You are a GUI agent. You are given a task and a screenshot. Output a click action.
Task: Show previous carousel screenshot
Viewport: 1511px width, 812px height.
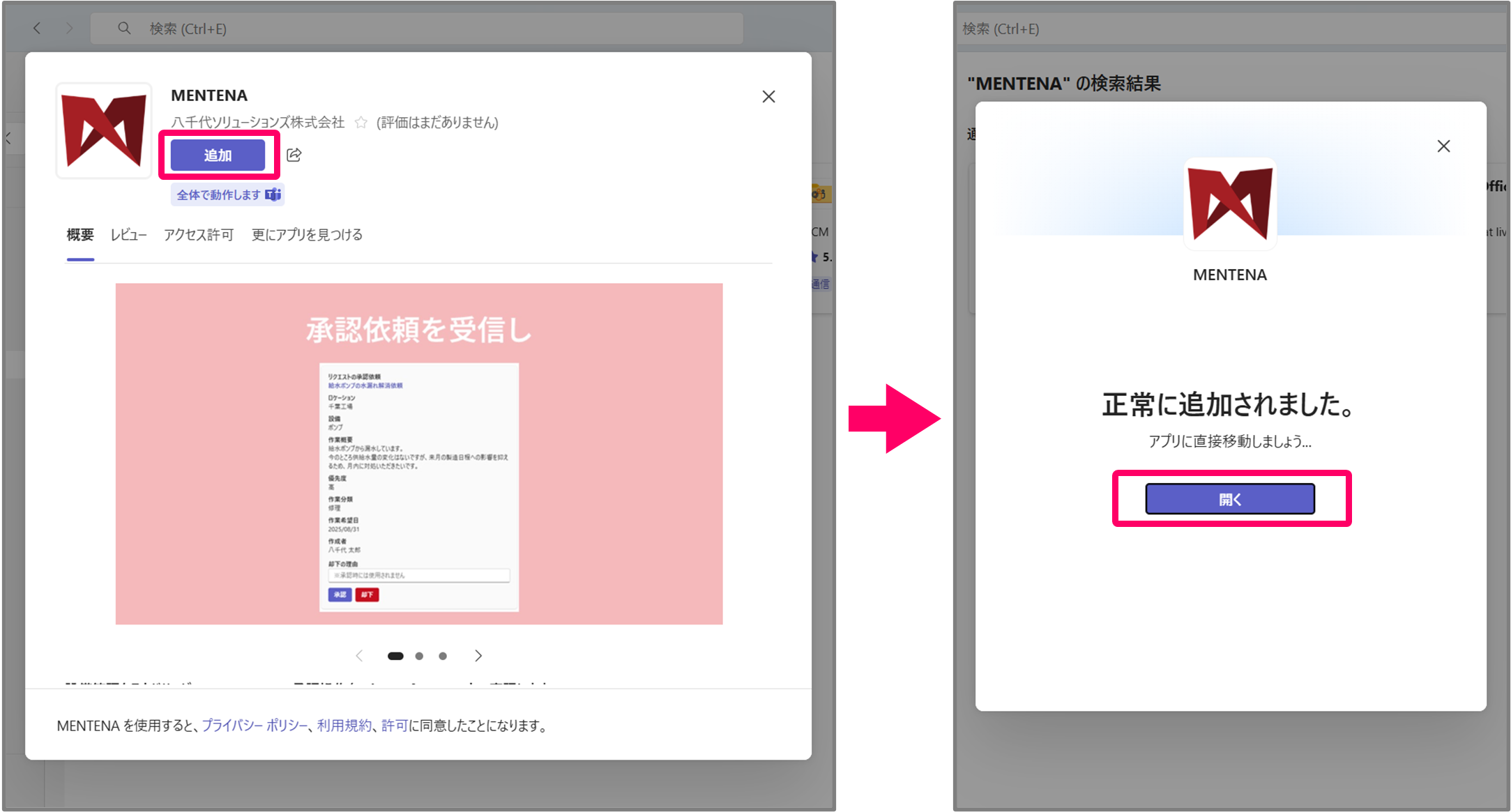[359, 656]
